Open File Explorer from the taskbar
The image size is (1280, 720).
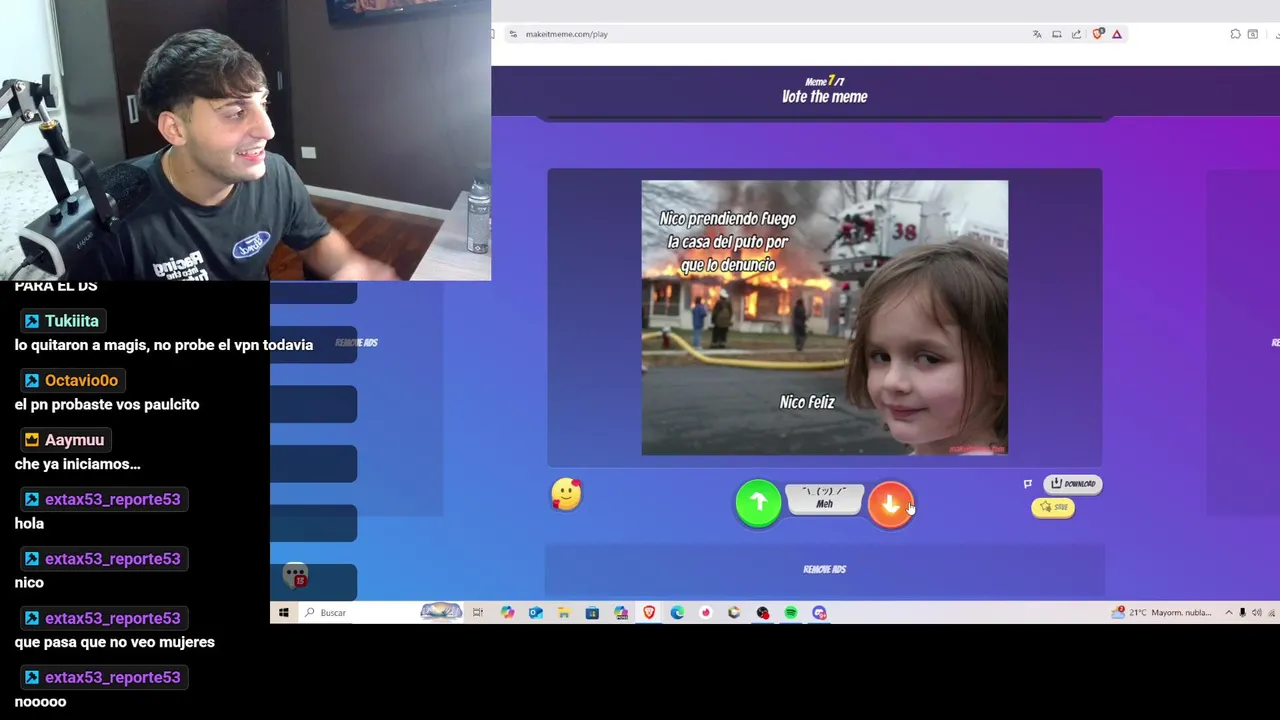tap(564, 612)
